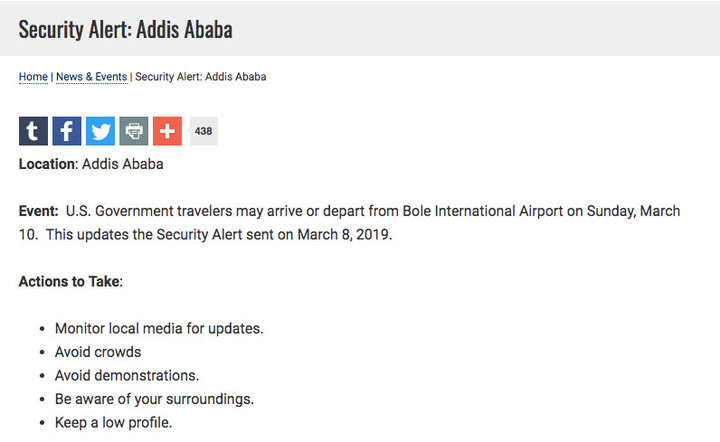
Task: Click 'Be aware of your surroundings' bullet
Action: pyautogui.click(x=154, y=399)
